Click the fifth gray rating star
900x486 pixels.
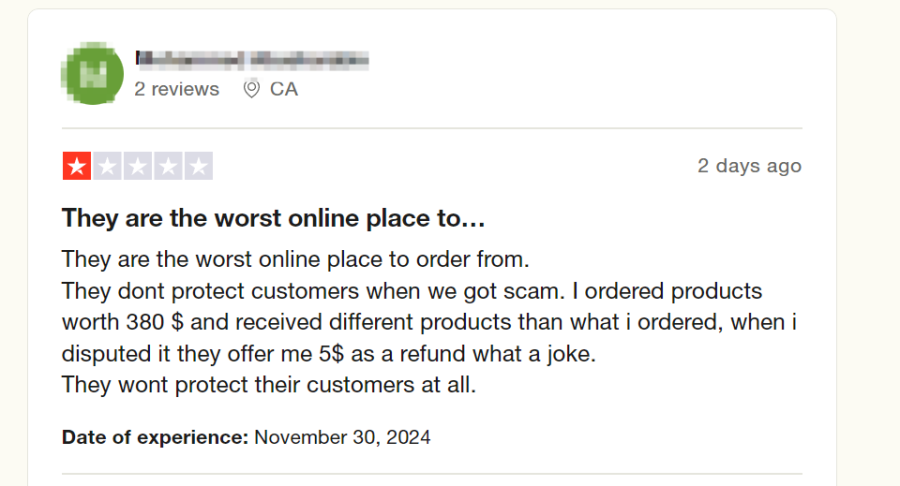coord(197,166)
